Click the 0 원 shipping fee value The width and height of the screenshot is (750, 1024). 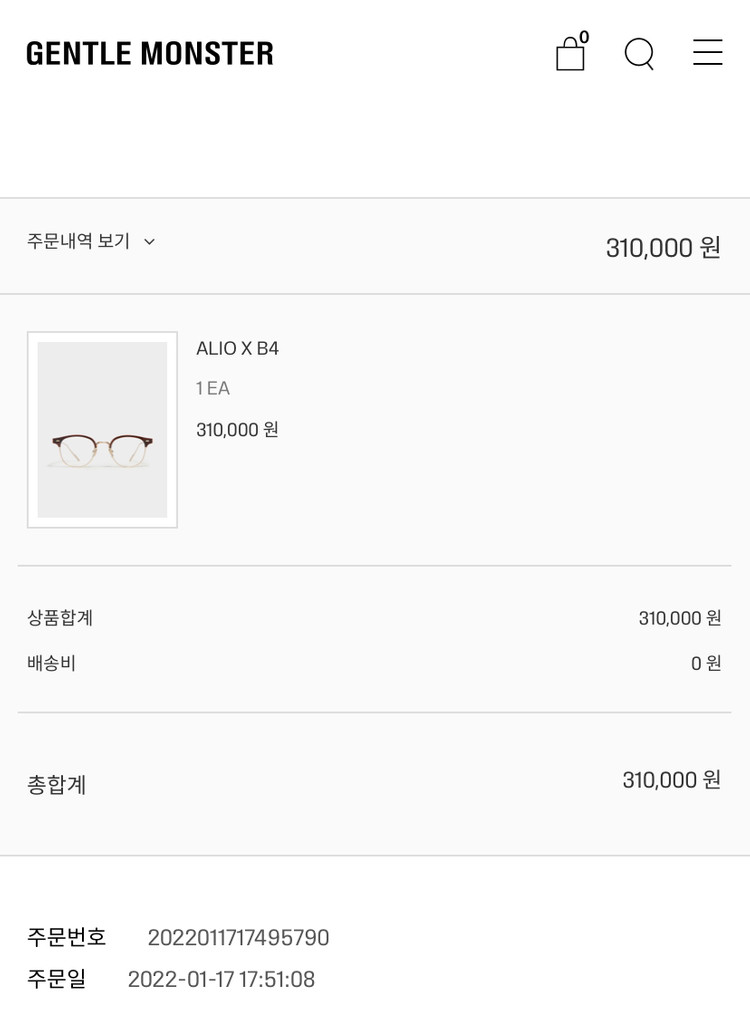click(x=706, y=663)
